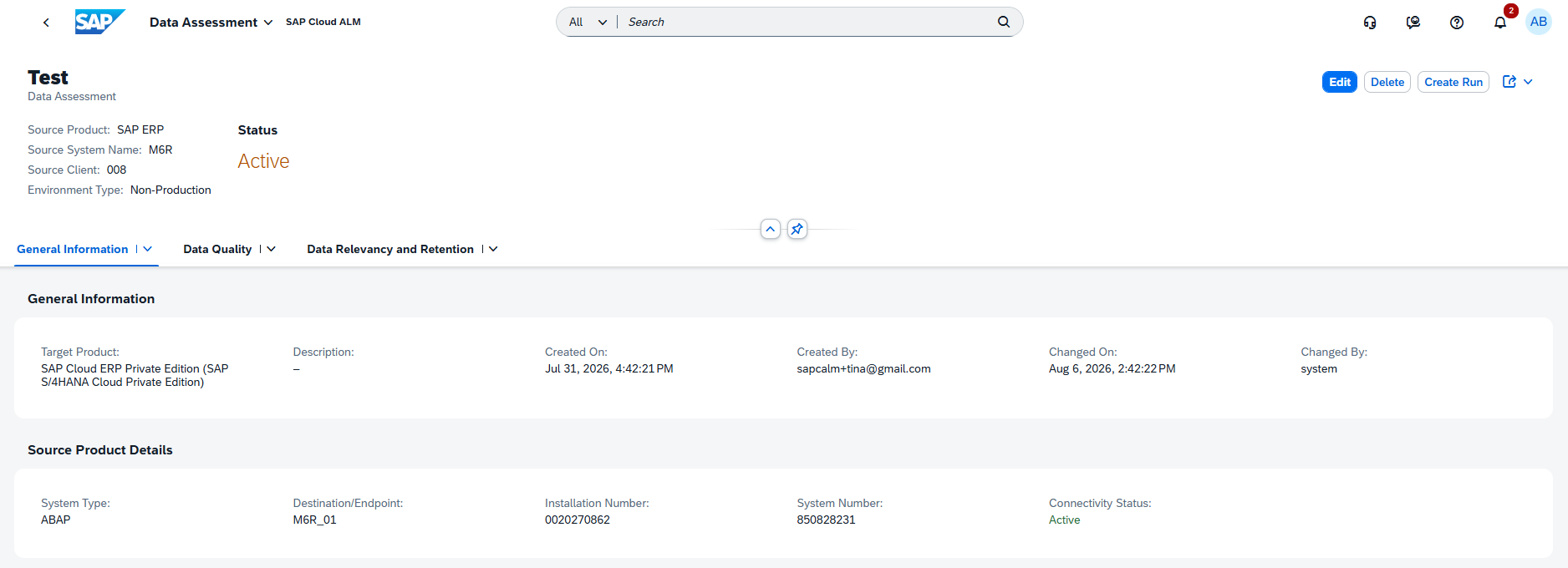1568x568 pixels.
Task: Open the All search scope dropdown
Action: 588,22
